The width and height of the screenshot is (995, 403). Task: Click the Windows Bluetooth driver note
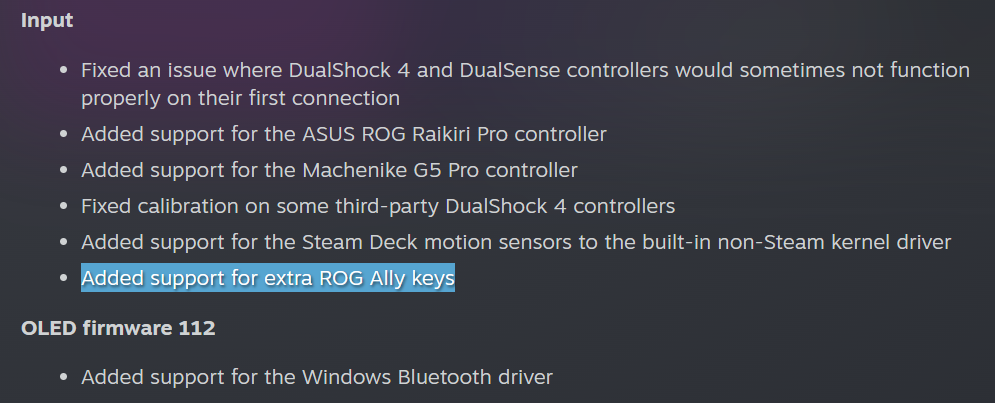[316, 377]
